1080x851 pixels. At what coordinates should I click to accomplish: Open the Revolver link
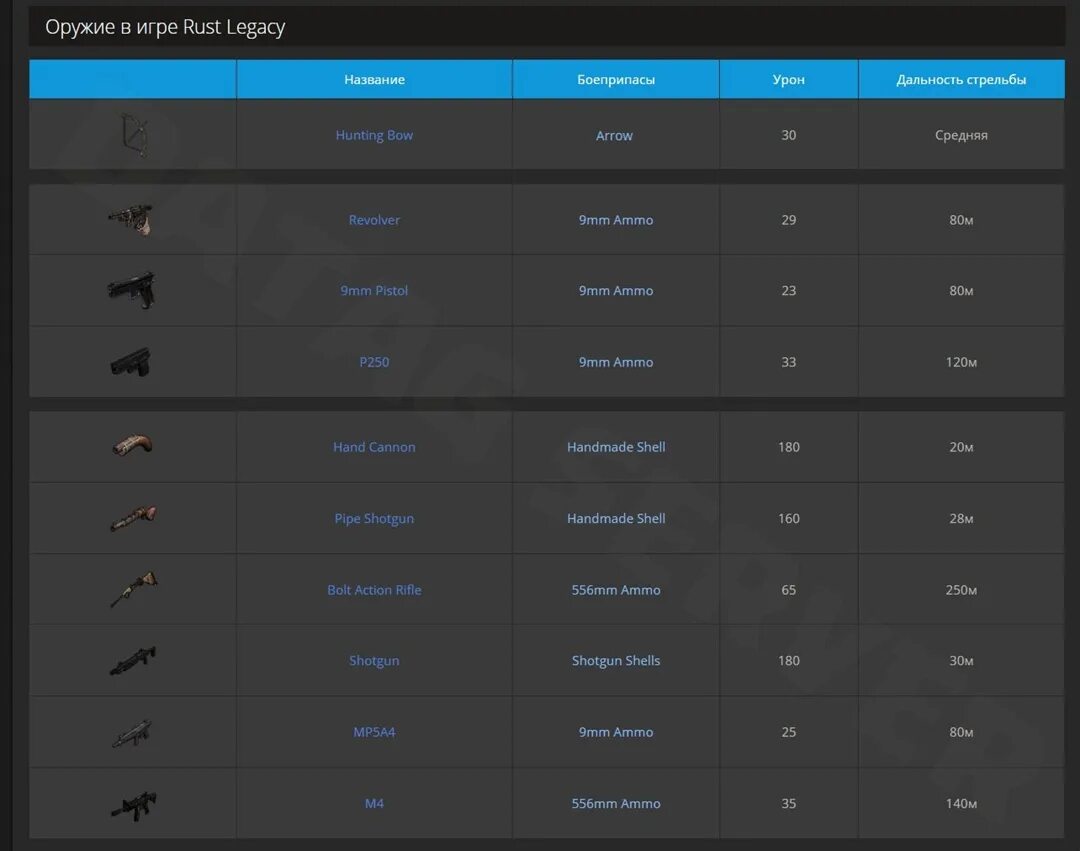374,220
